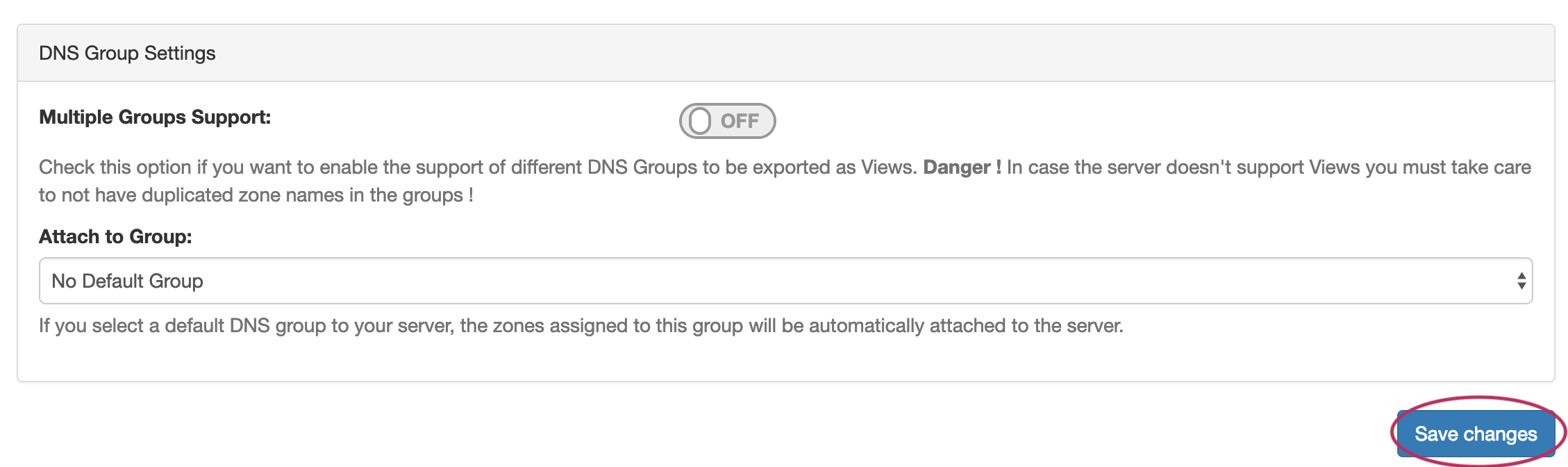1568x467 pixels.
Task: Click the up-down arrows on the group select
Action: pos(1521,281)
